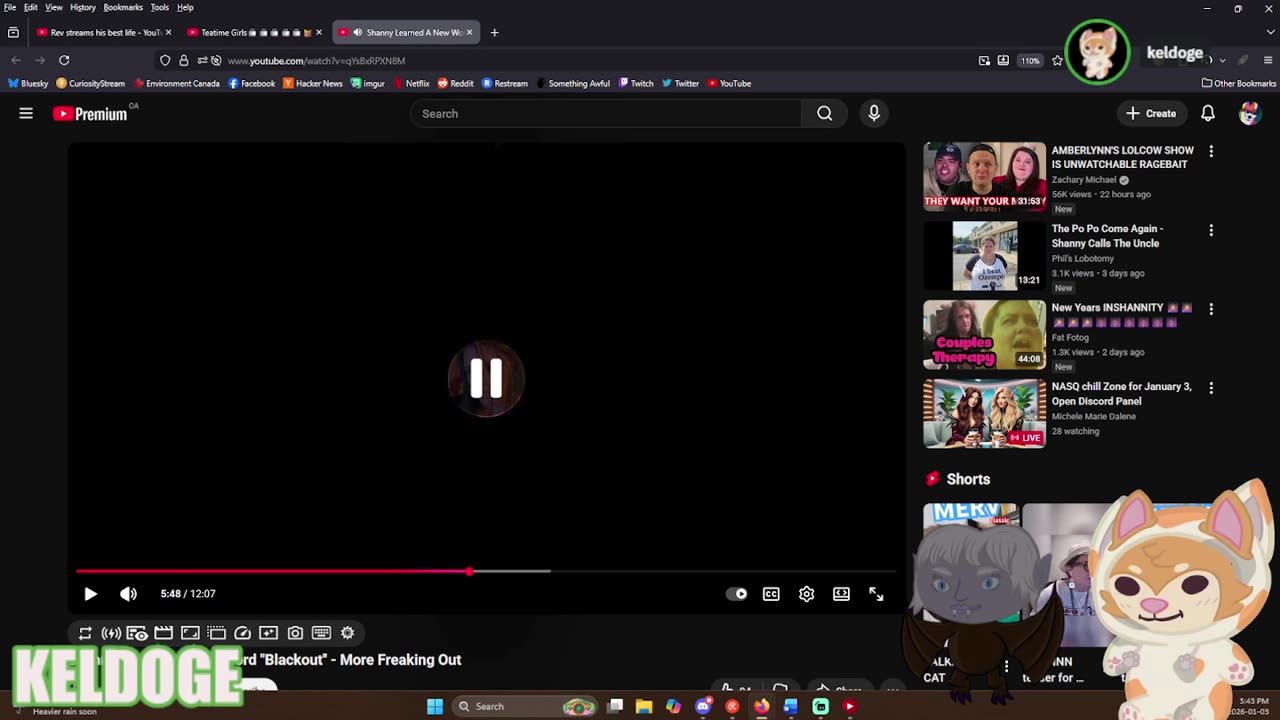Open the Edit menu

31,7
